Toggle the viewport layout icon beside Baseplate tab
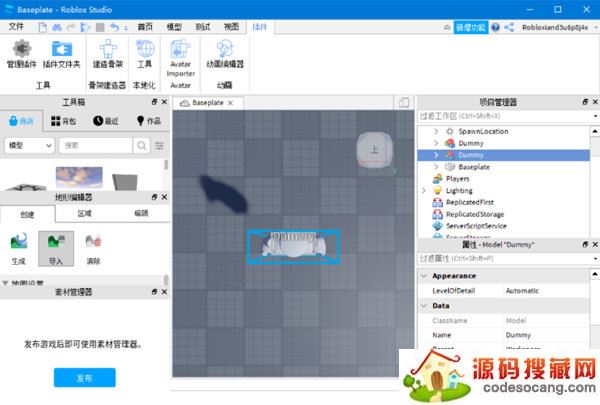600x405 pixels. pos(404,103)
